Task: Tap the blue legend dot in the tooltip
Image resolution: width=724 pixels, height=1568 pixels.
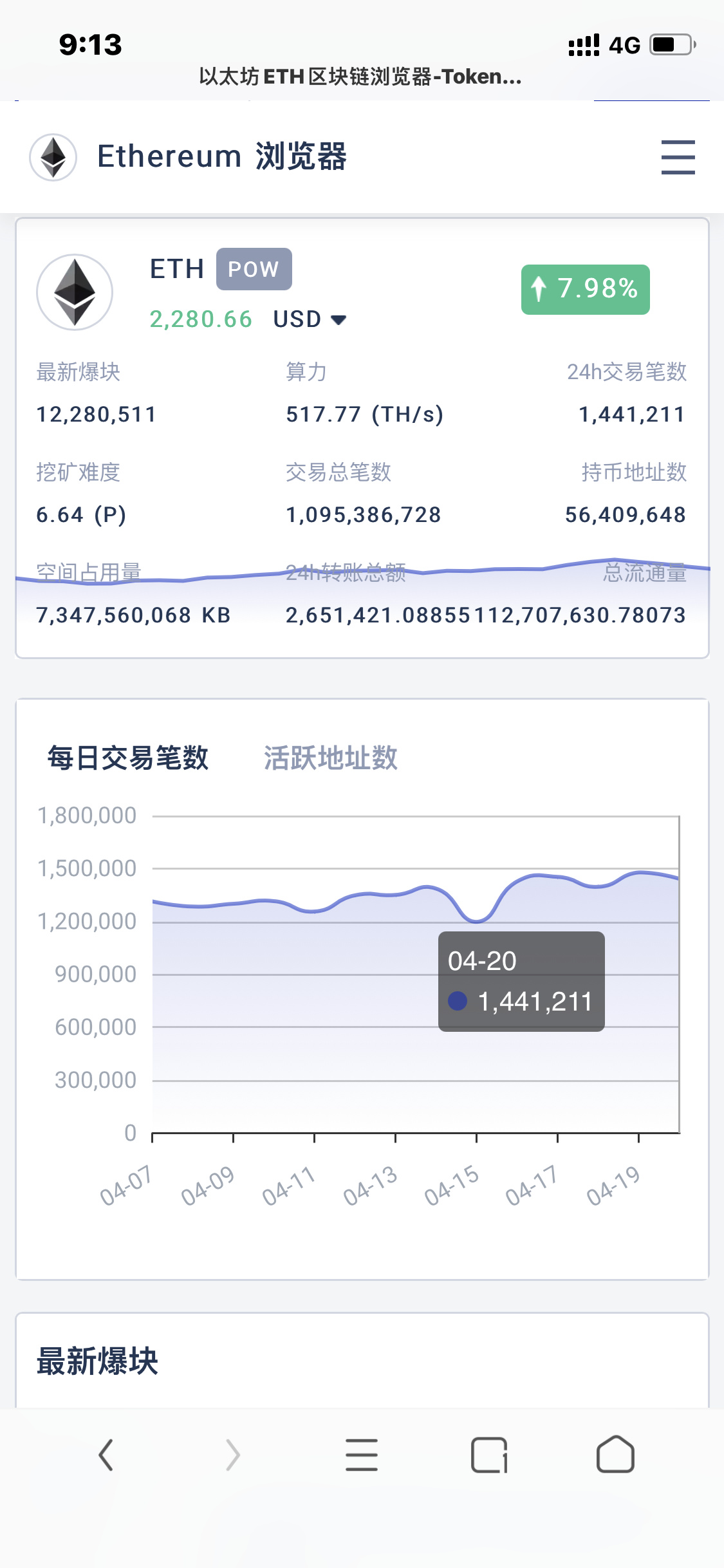Action: tap(458, 1001)
